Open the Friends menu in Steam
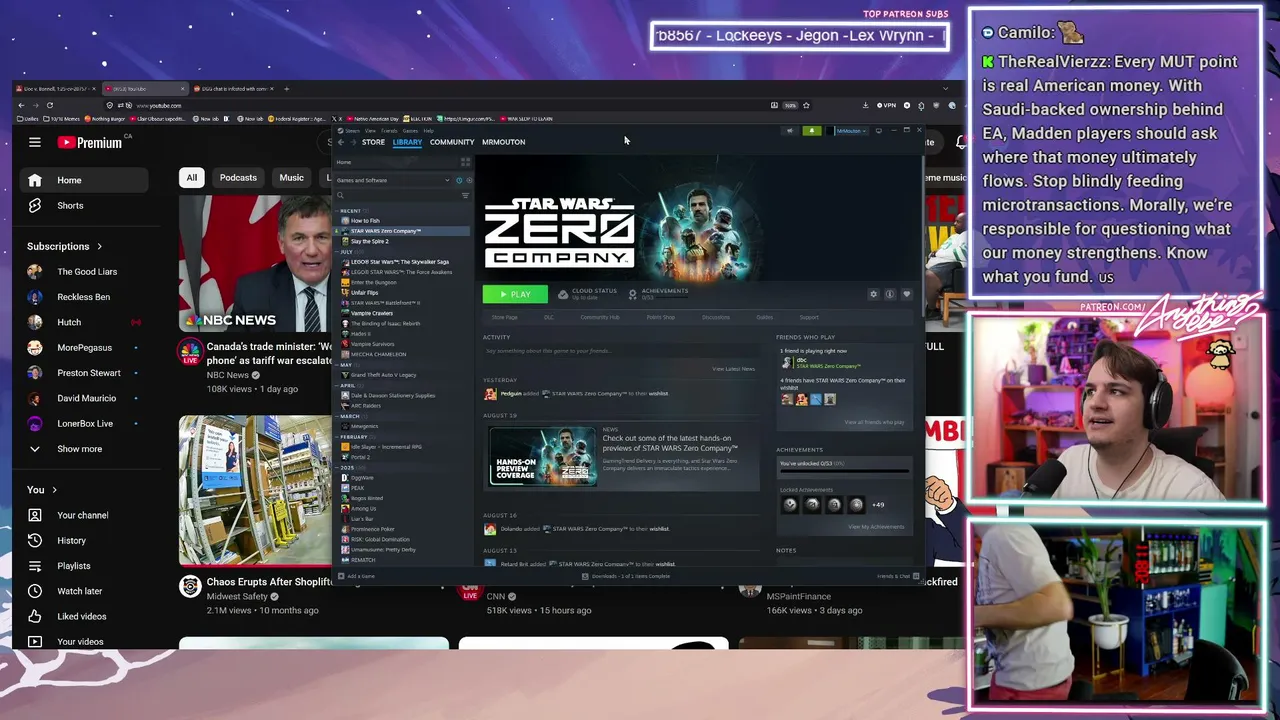Viewport: 1280px width, 720px height. tap(389, 131)
